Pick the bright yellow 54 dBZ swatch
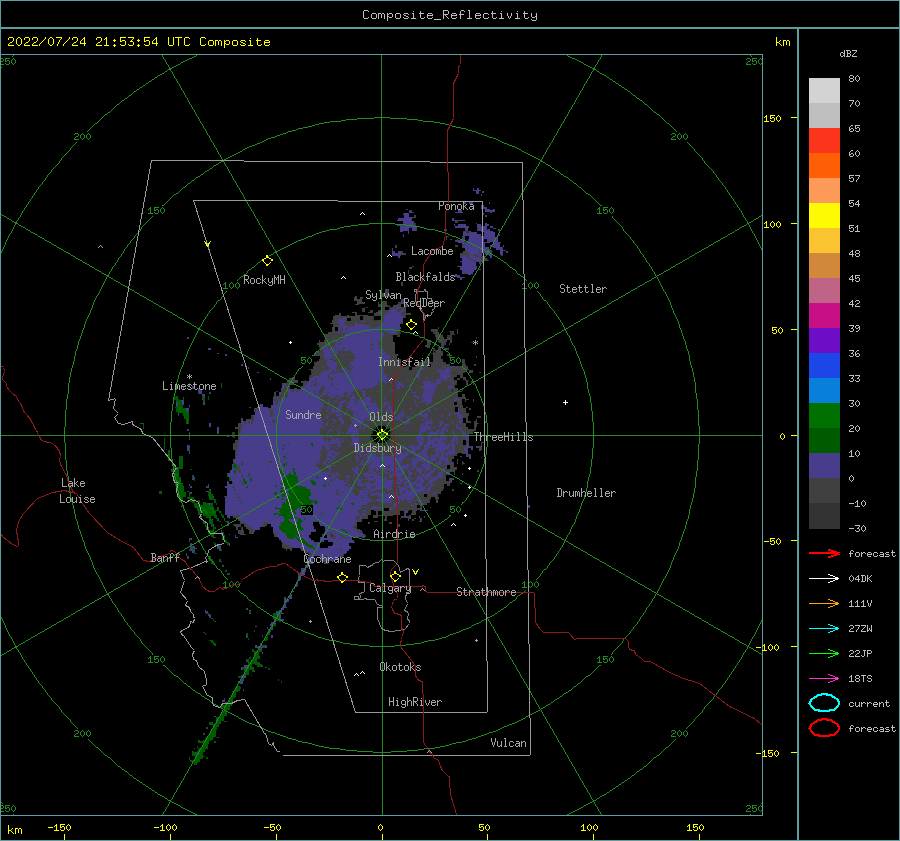This screenshot has width=900, height=841. tap(824, 216)
